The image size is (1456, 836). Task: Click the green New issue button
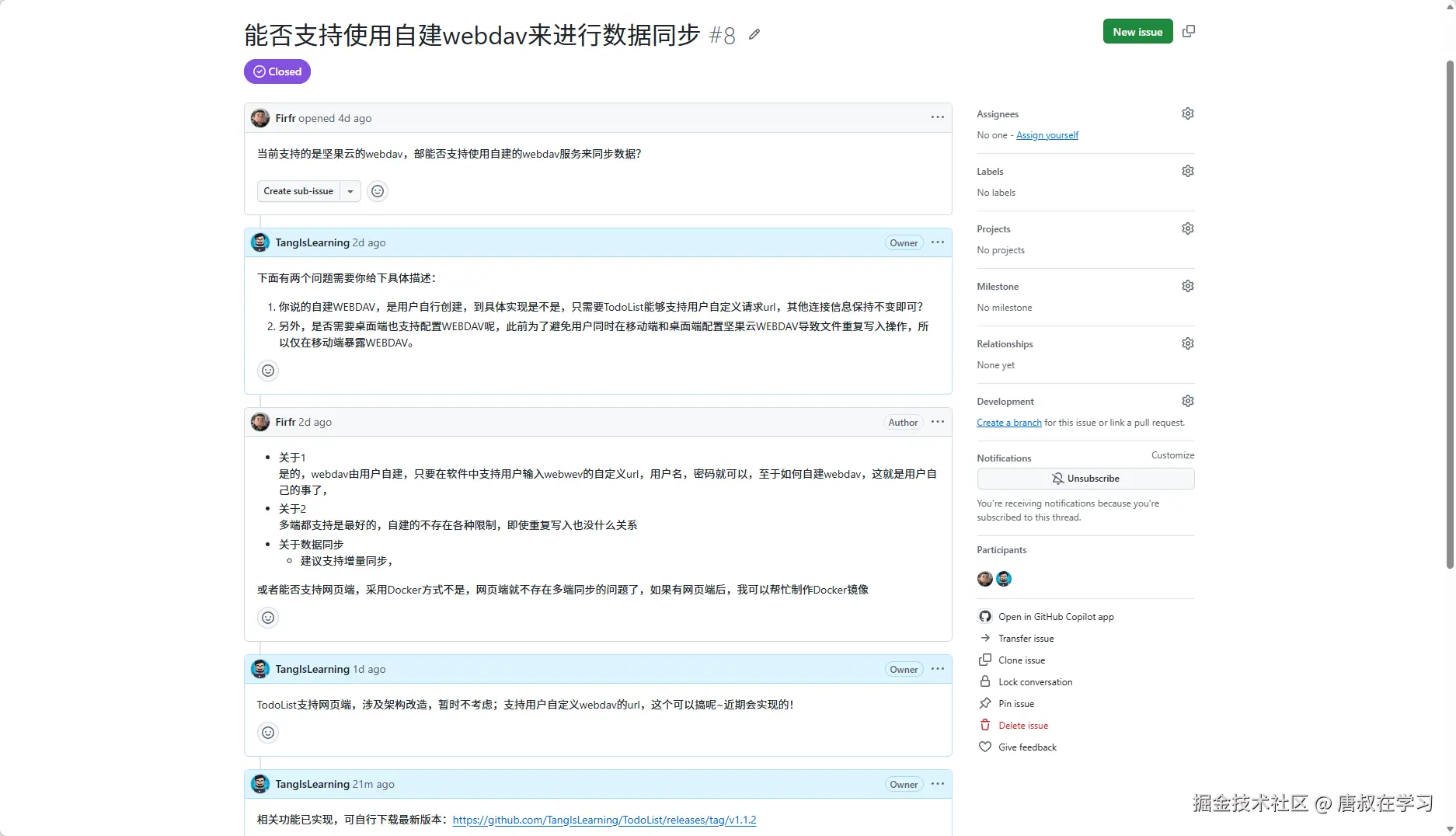[1137, 32]
